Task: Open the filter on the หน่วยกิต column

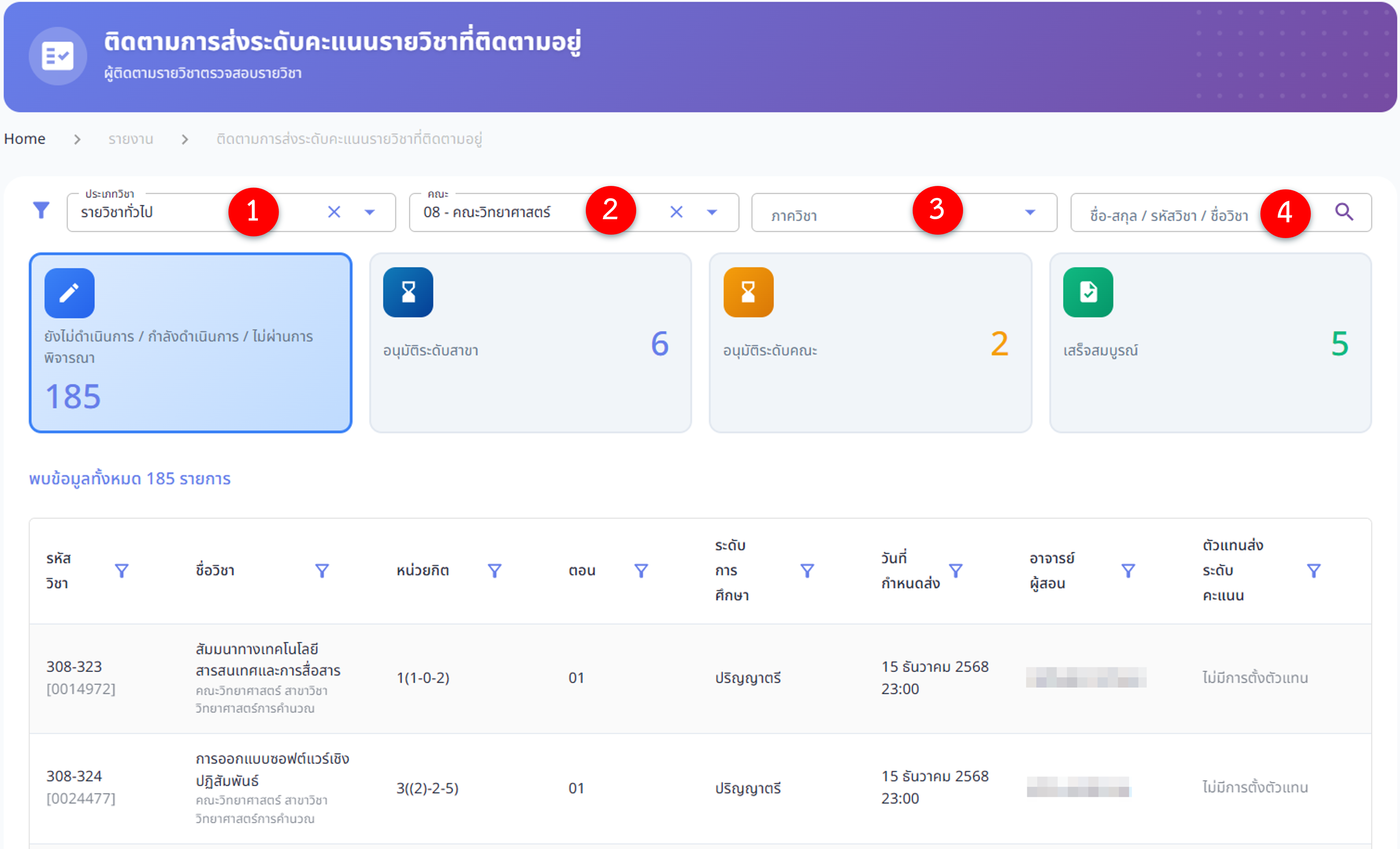Action: [x=494, y=570]
